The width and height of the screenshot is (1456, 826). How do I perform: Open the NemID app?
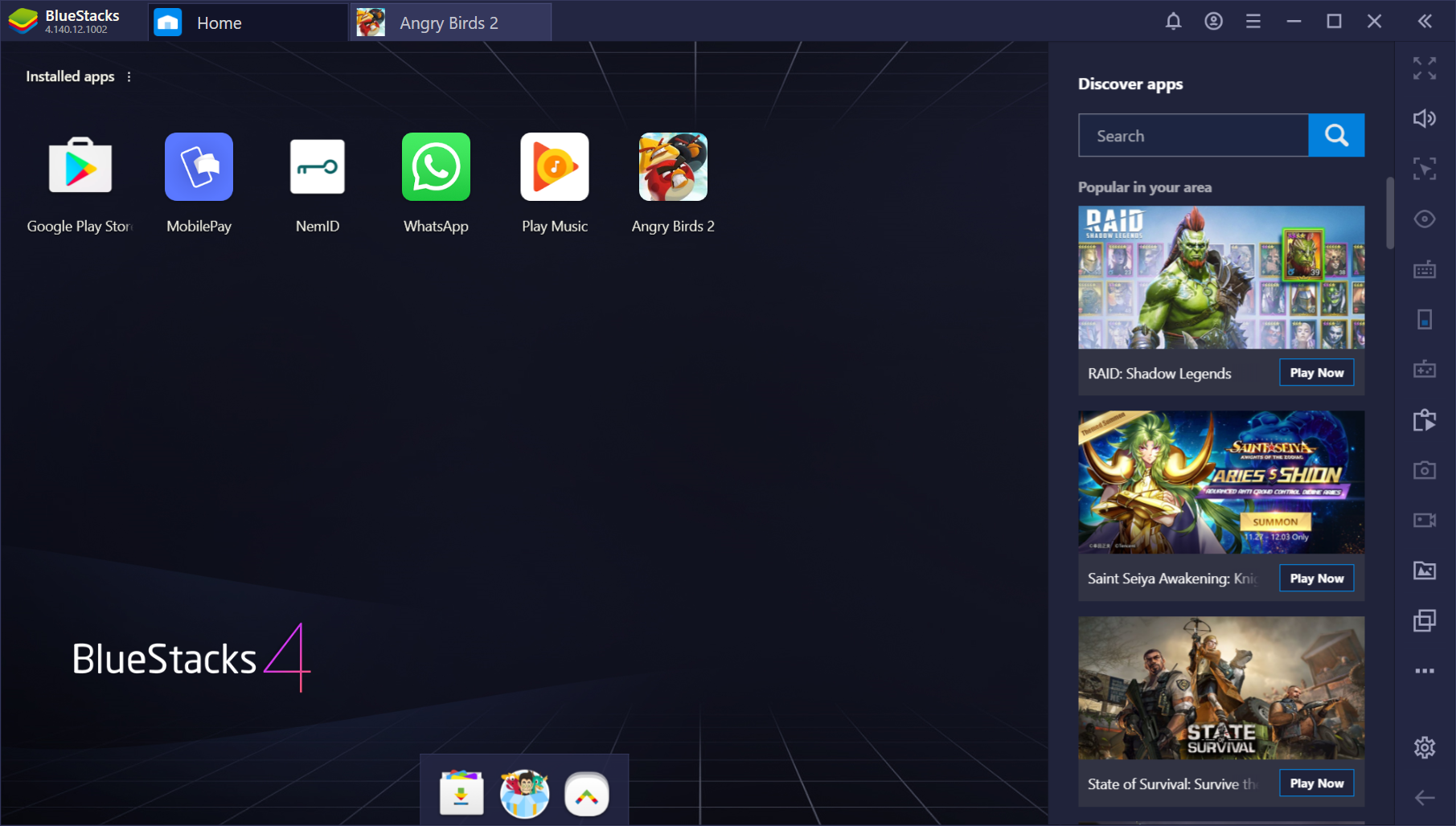click(x=318, y=167)
